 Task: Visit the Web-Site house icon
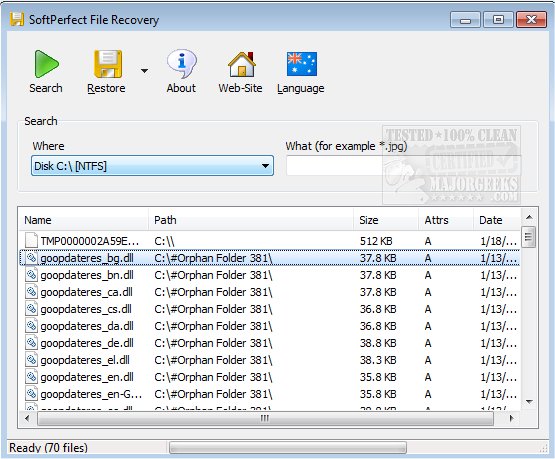point(242,64)
